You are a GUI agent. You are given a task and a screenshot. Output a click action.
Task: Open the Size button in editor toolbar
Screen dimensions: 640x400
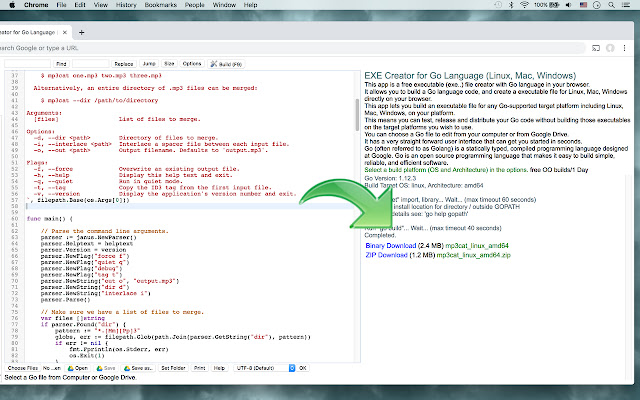[169, 64]
